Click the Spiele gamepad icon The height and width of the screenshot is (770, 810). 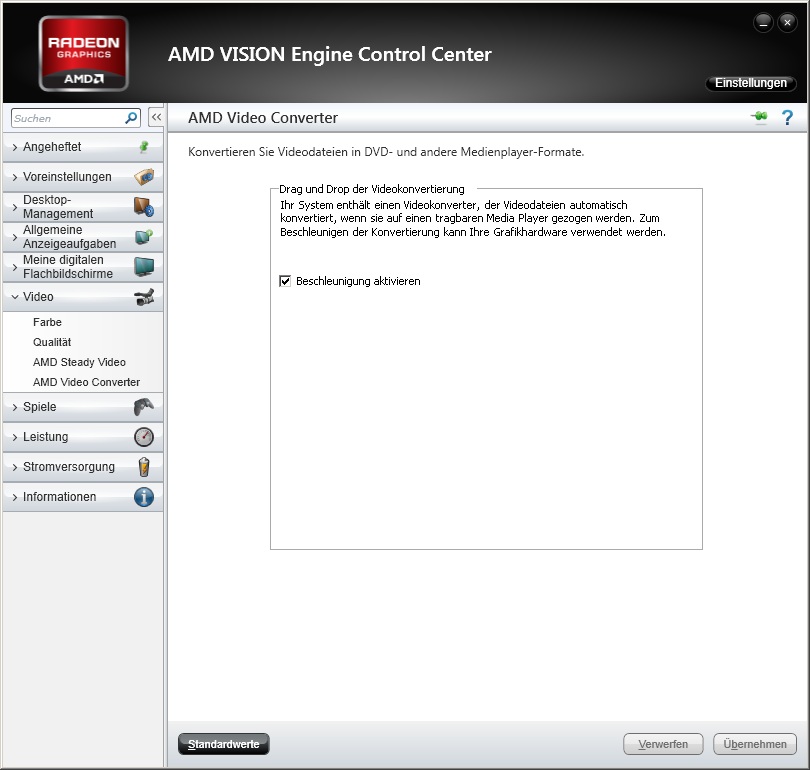pyautogui.click(x=144, y=407)
